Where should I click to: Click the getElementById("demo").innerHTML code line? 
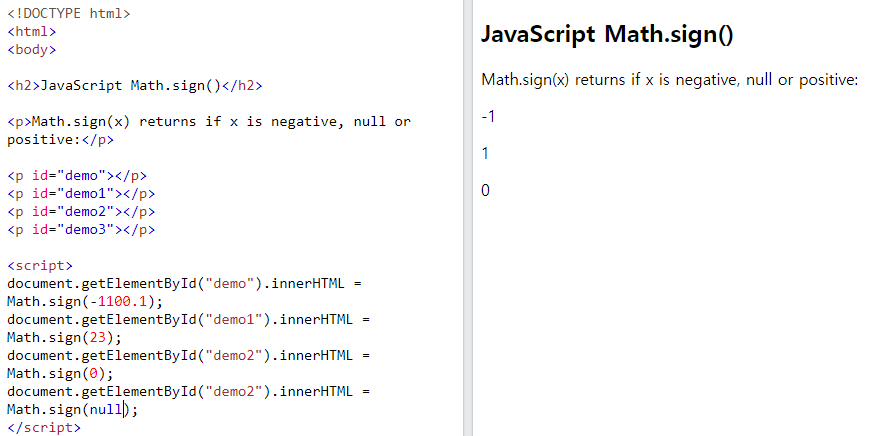coord(185,284)
